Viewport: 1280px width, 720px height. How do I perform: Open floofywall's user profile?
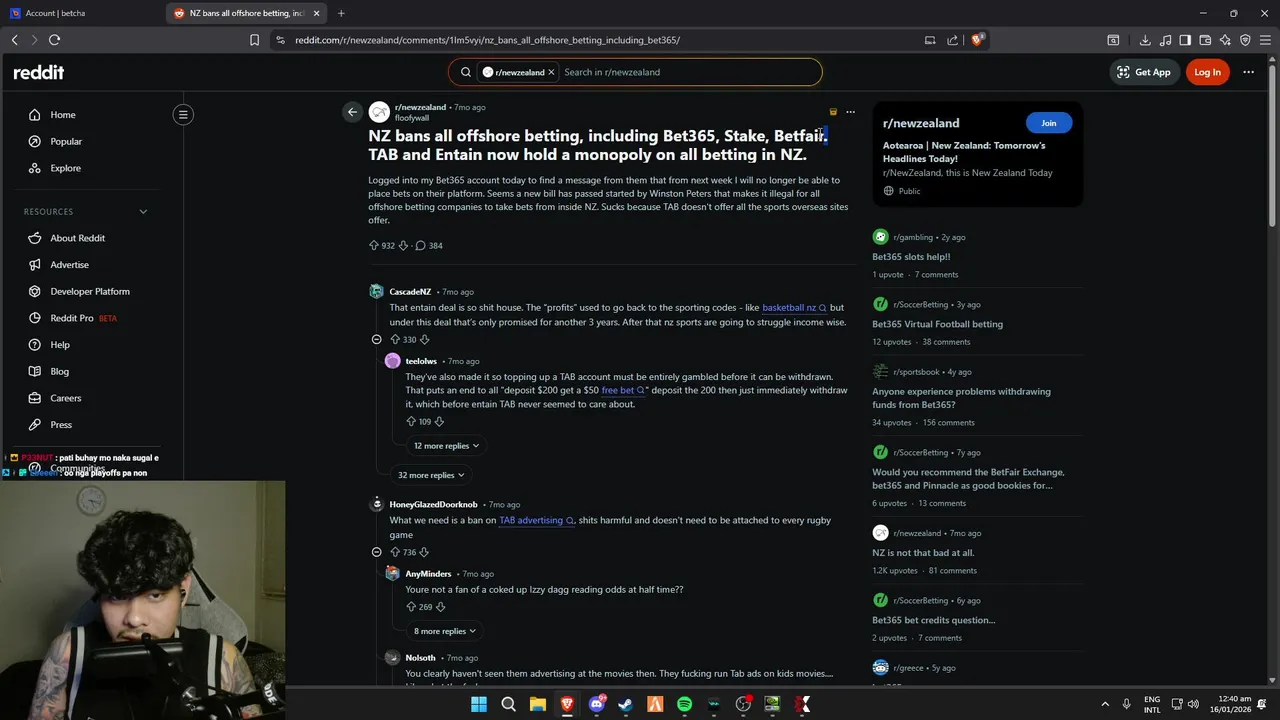(412, 118)
